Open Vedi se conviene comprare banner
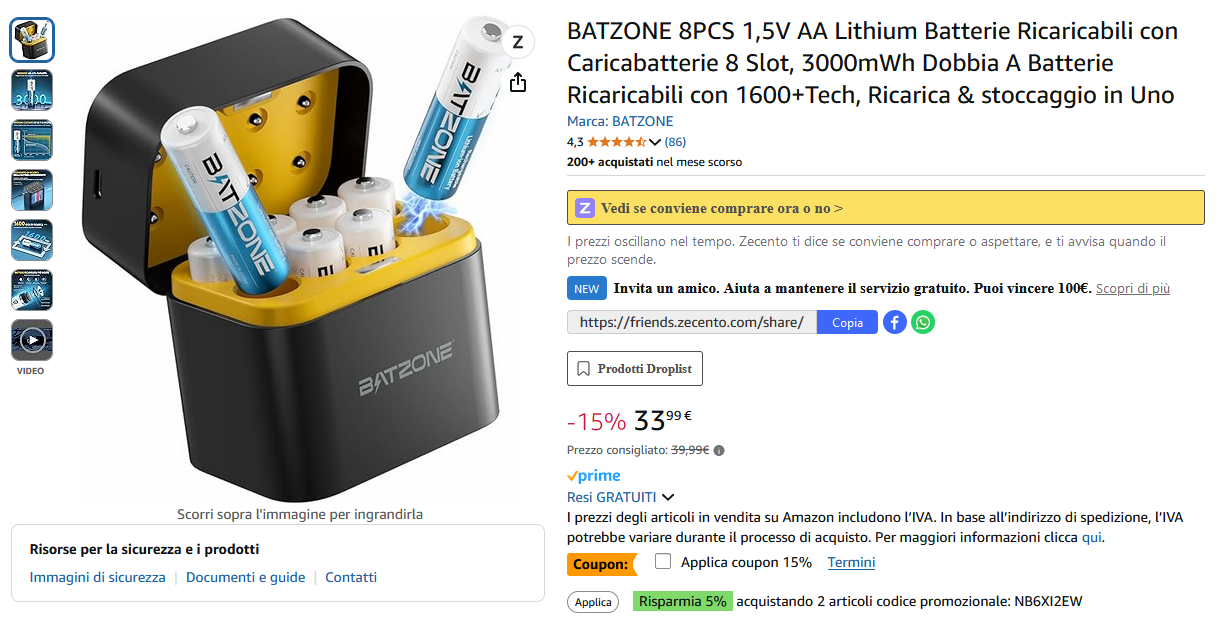 886,208
